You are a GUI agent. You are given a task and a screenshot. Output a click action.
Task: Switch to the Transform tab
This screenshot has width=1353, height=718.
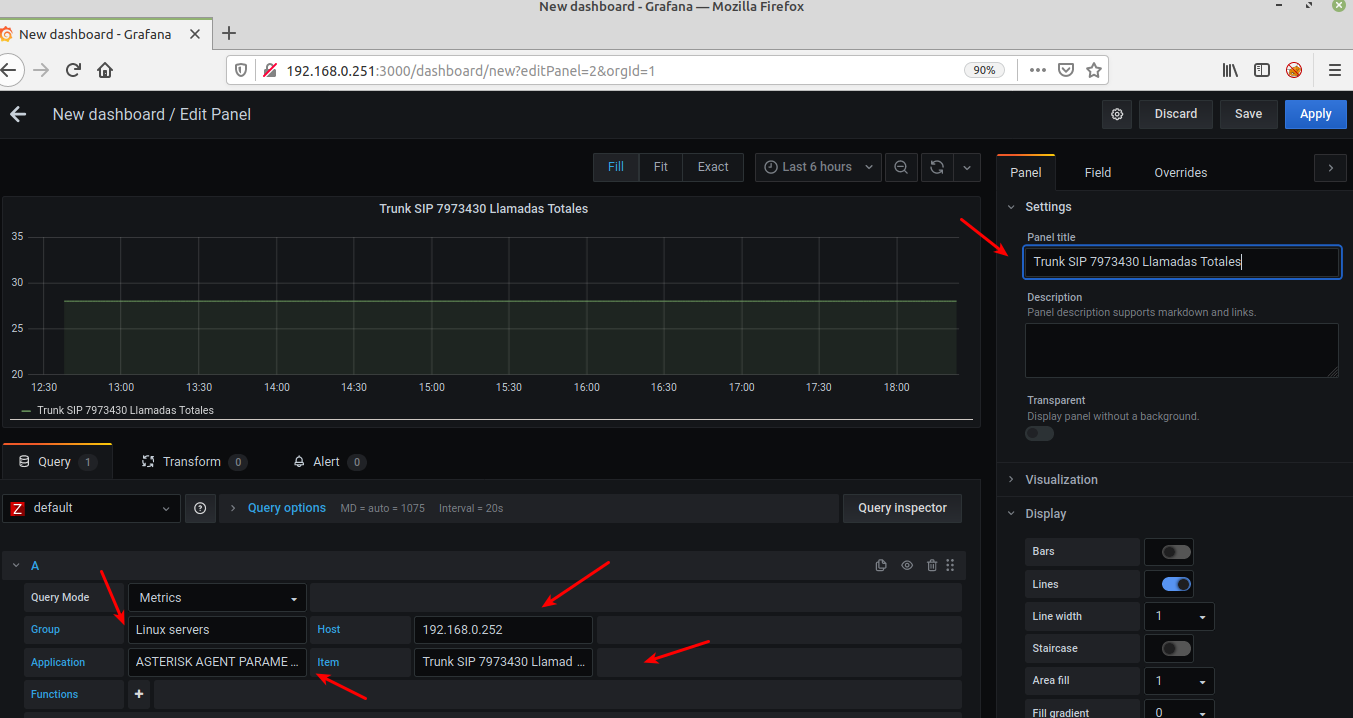pos(193,462)
